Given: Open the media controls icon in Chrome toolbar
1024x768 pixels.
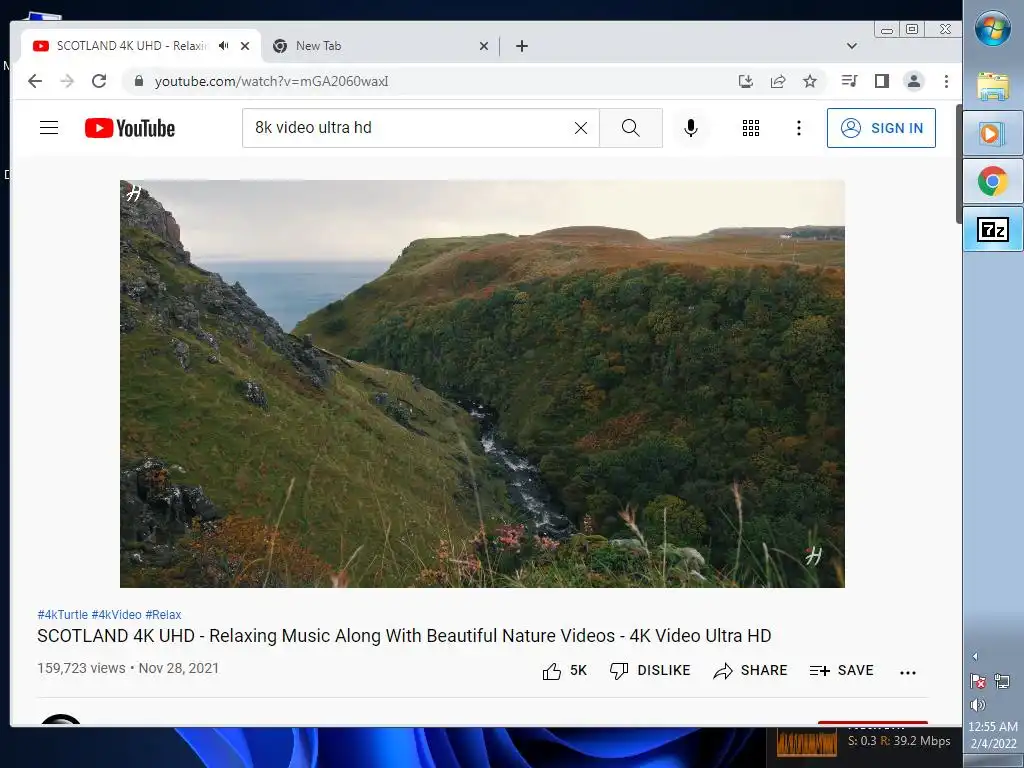Looking at the screenshot, I should [850, 81].
